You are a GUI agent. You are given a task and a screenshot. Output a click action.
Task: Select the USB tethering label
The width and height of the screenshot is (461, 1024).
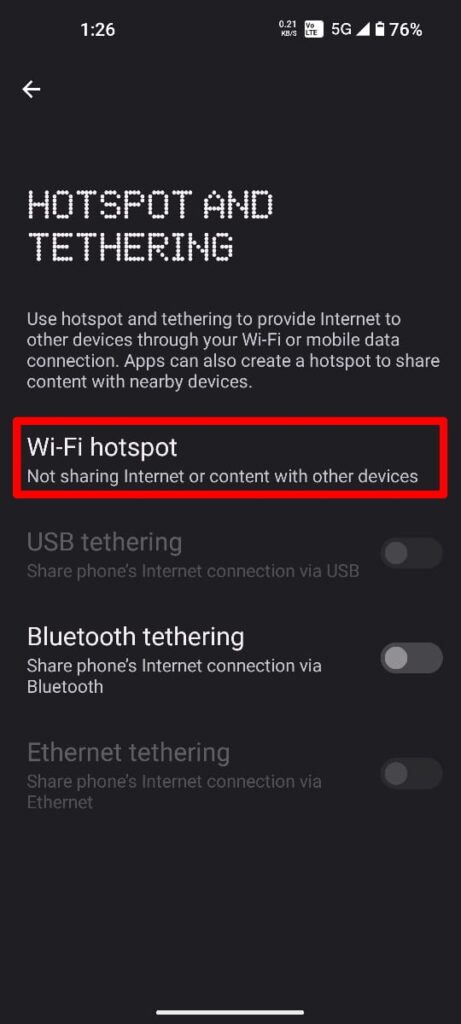pos(104,543)
